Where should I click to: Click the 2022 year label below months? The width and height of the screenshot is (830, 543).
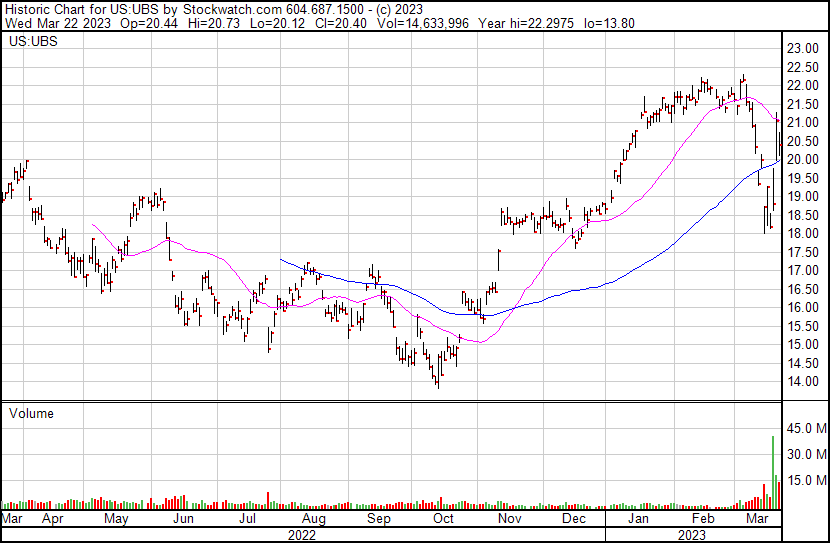click(302, 535)
